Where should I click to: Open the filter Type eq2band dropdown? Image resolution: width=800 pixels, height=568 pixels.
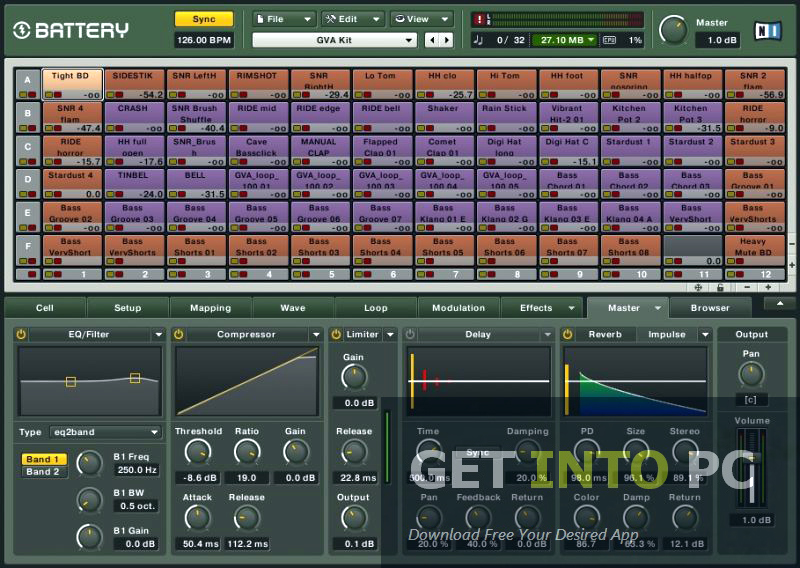[x=105, y=432]
